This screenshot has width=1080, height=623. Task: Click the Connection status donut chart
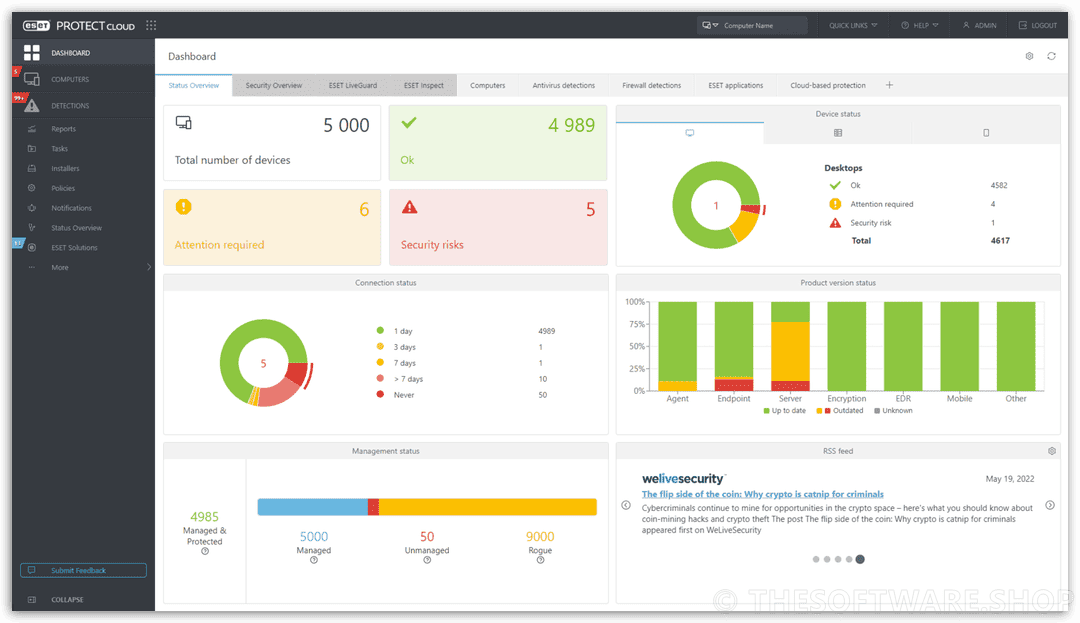[x=265, y=363]
